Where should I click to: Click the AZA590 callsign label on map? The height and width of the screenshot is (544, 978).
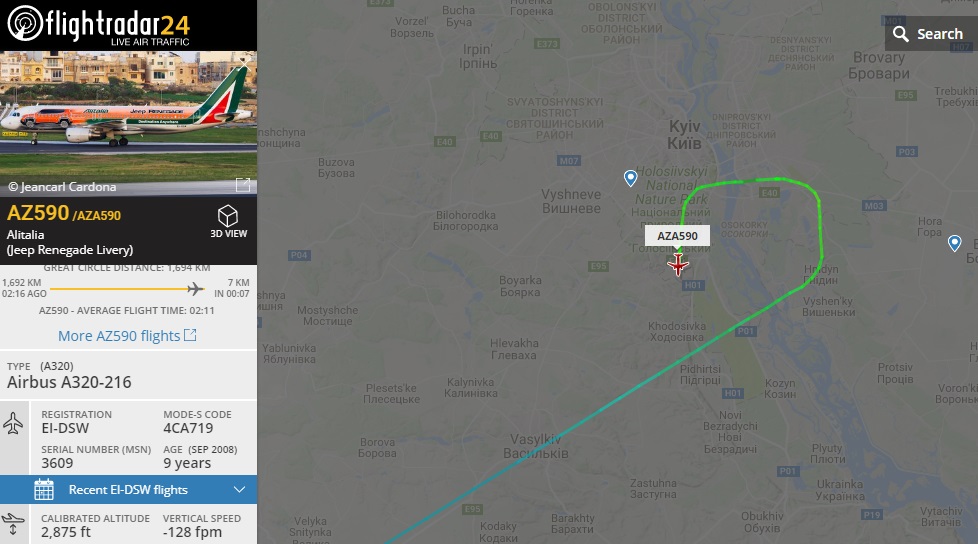pyautogui.click(x=677, y=236)
